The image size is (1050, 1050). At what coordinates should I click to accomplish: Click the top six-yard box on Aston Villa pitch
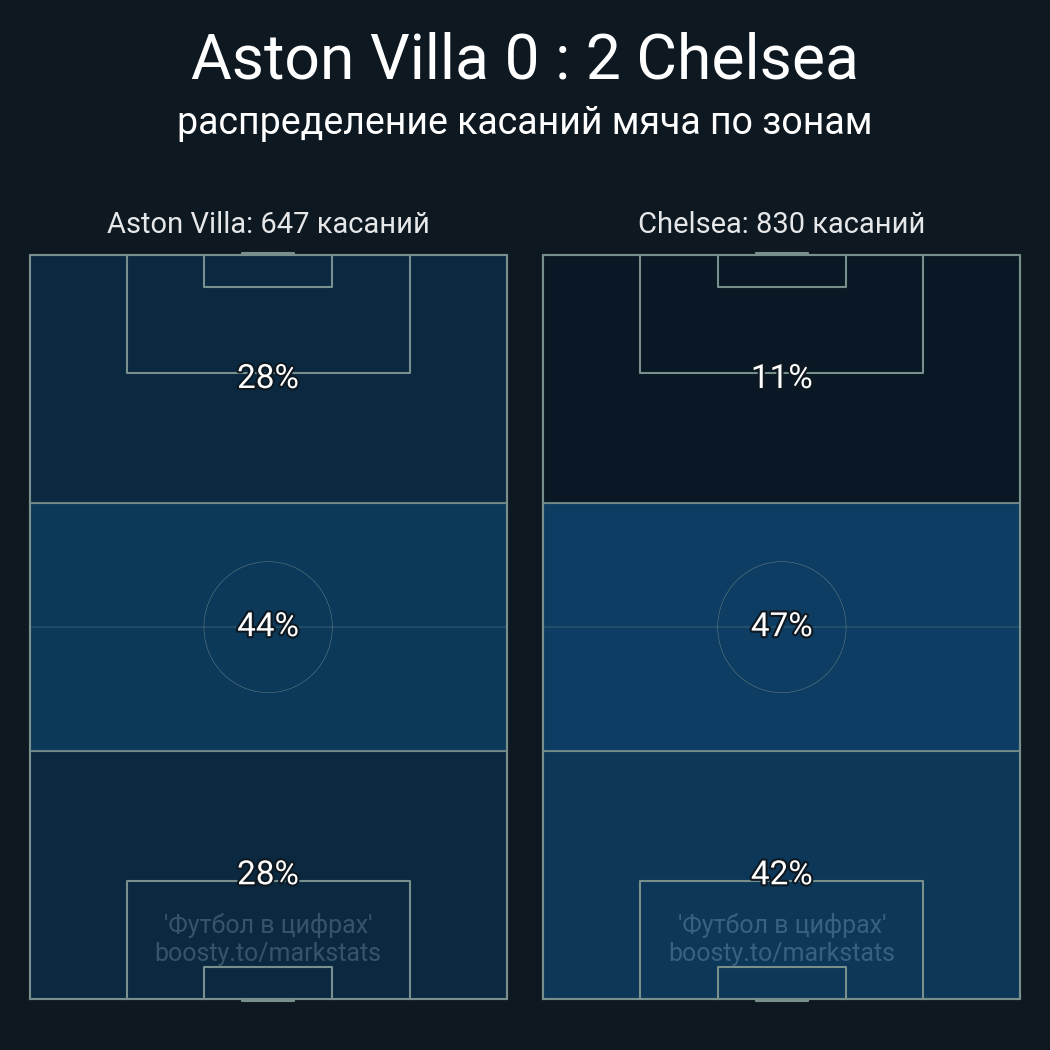[268, 271]
